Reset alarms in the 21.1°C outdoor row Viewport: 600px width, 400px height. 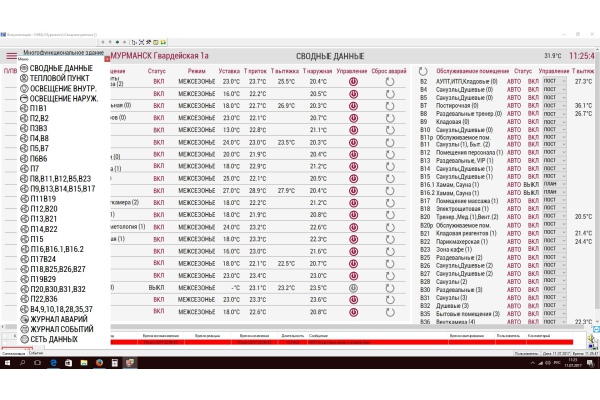[x=388, y=130]
